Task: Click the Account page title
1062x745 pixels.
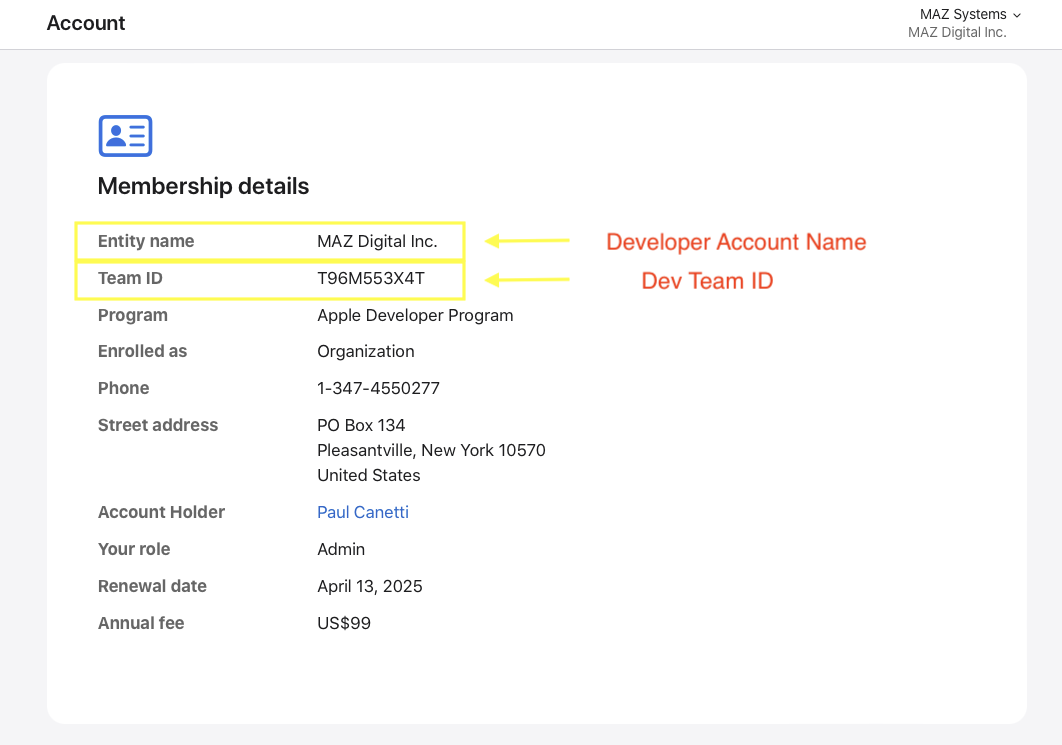Action: tap(86, 23)
